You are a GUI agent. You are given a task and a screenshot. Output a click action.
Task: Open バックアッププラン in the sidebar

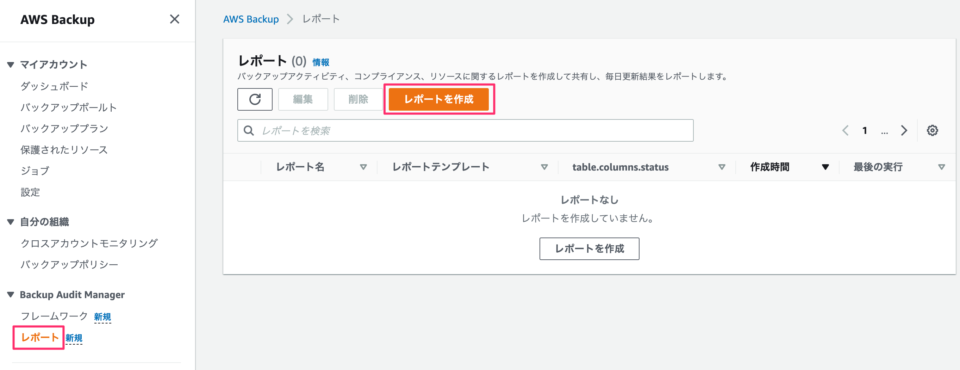[64, 129]
